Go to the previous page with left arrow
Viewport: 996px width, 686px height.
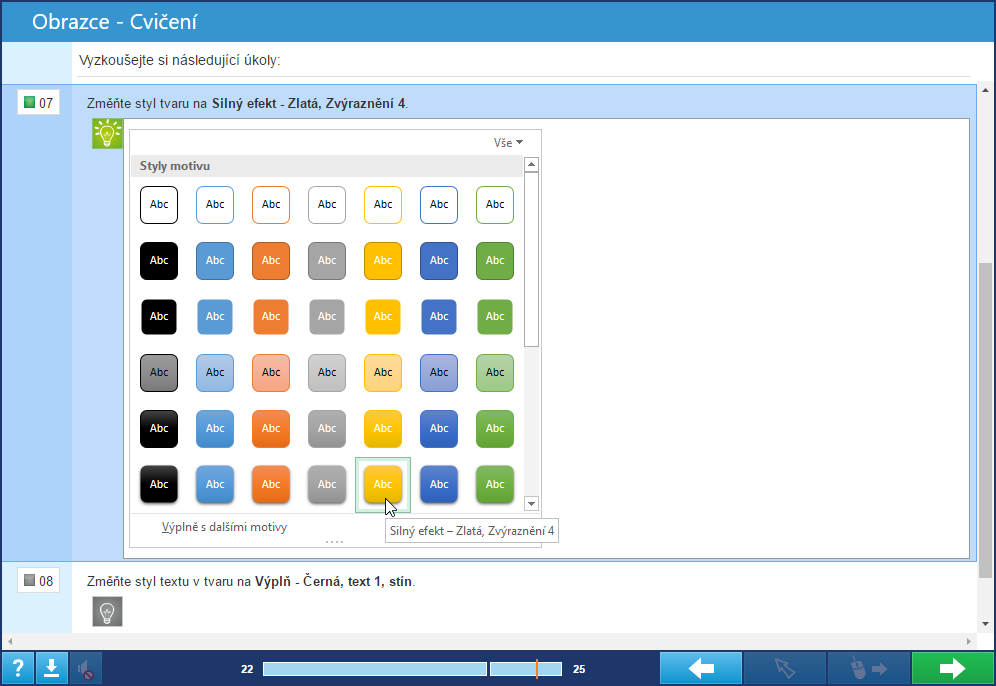point(701,668)
